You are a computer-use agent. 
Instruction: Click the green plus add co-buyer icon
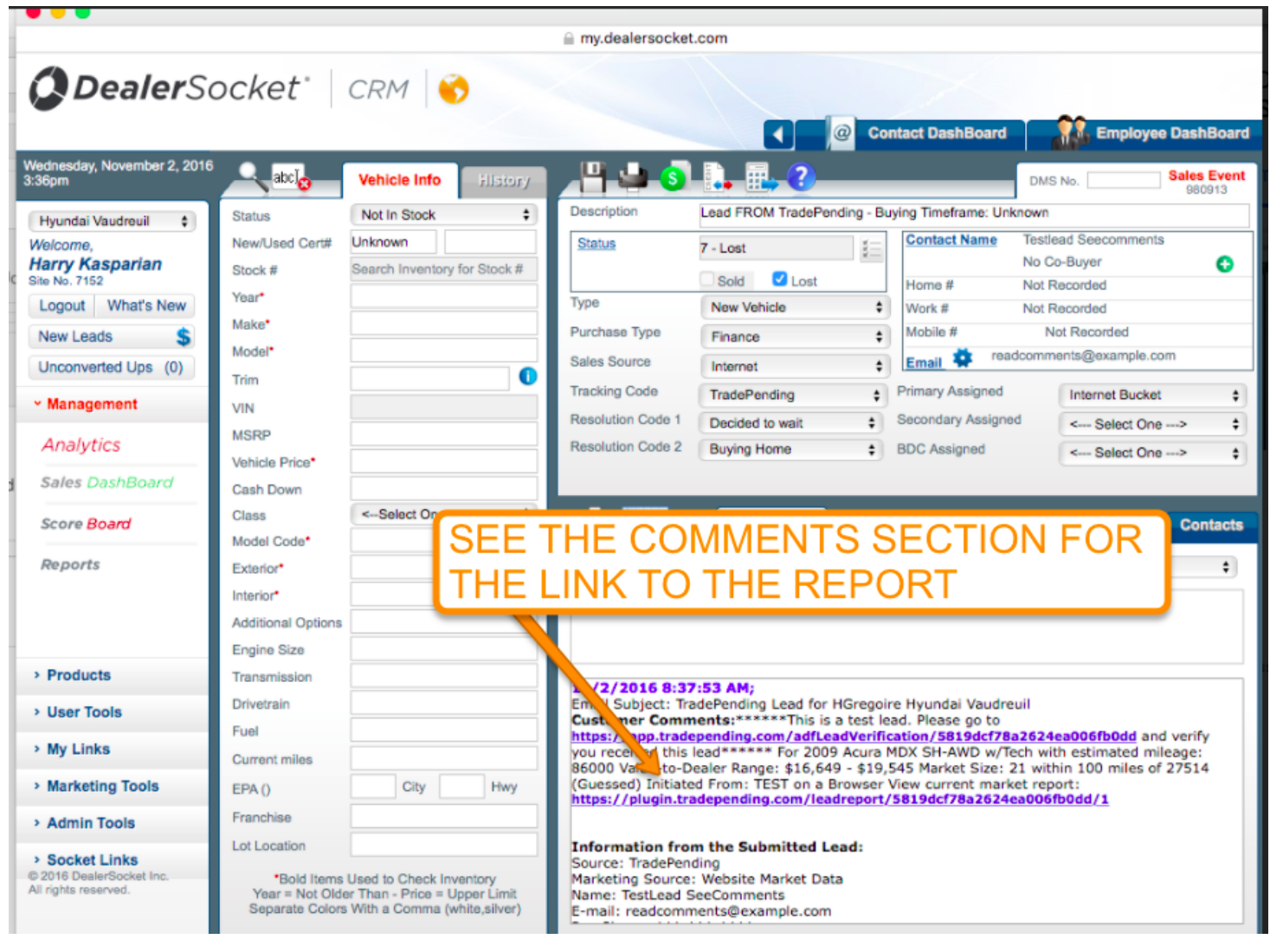tap(1225, 264)
